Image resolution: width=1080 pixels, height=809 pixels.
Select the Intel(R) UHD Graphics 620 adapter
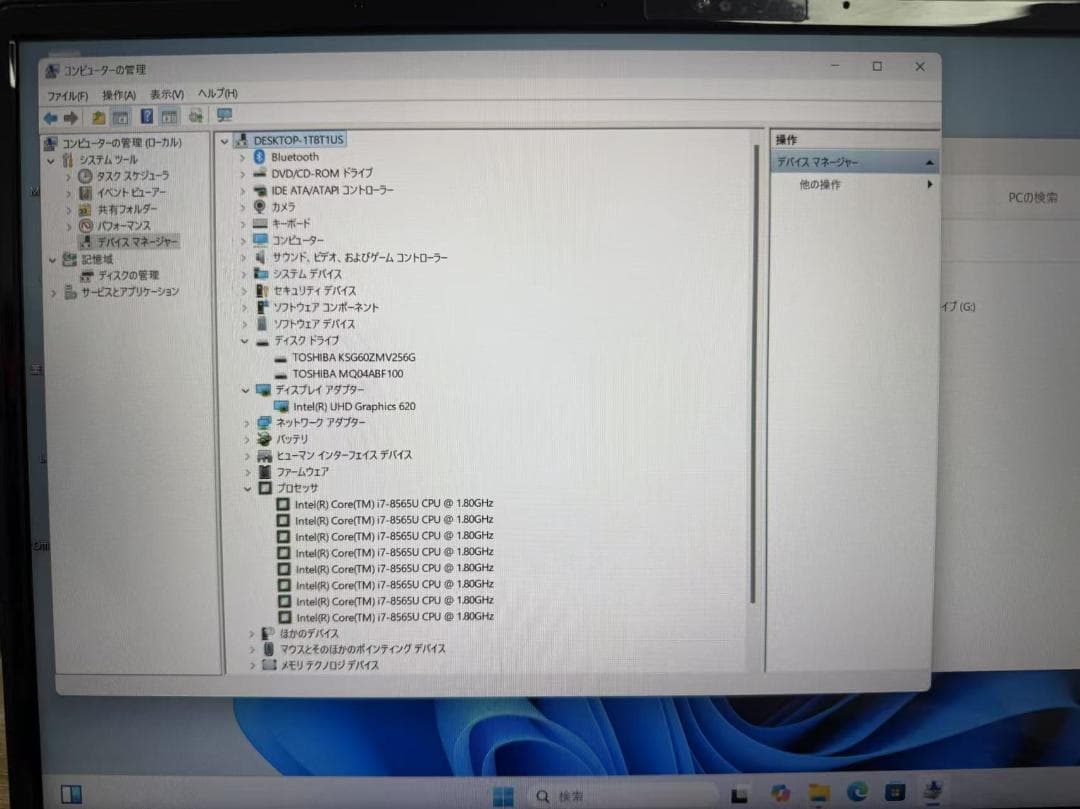(354, 407)
